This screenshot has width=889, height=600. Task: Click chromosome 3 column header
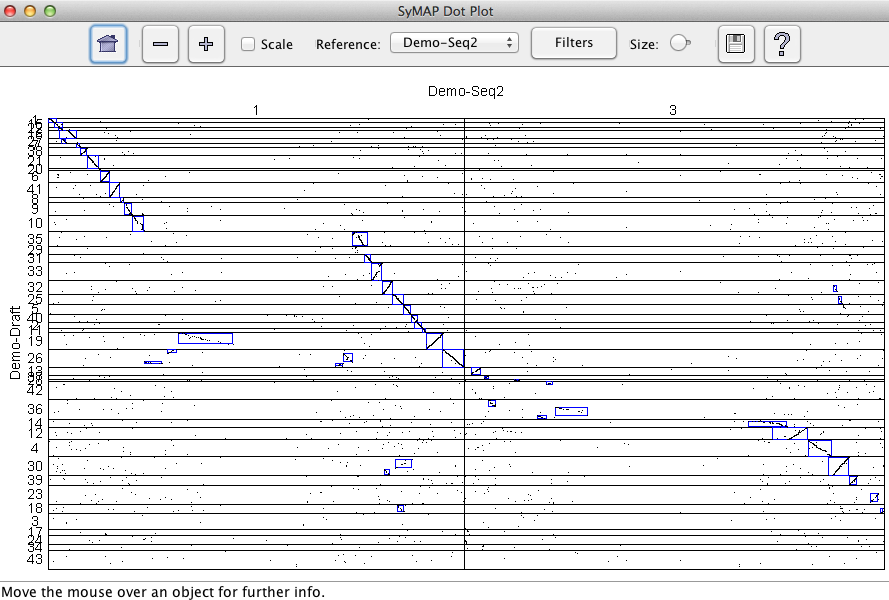click(673, 110)
